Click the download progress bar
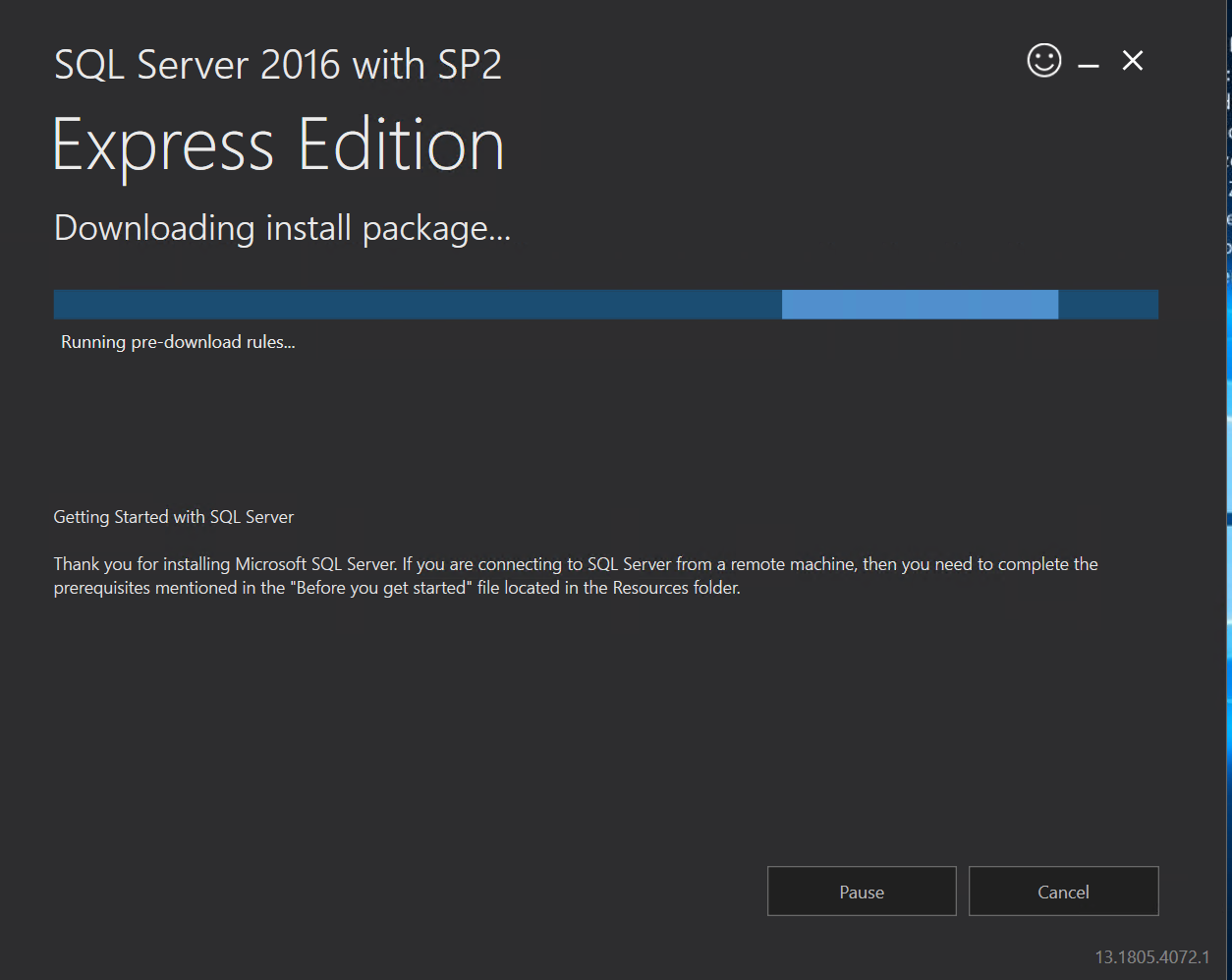This screenshot has width=1232, height=980. point(606,305)
